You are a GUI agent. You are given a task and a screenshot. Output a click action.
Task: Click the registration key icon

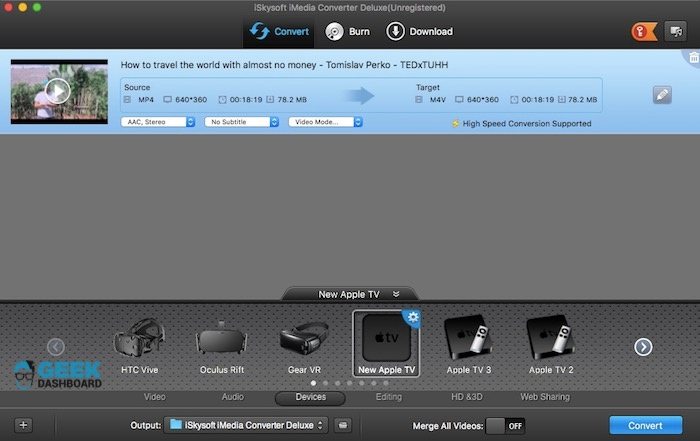(x=644, y=32)
